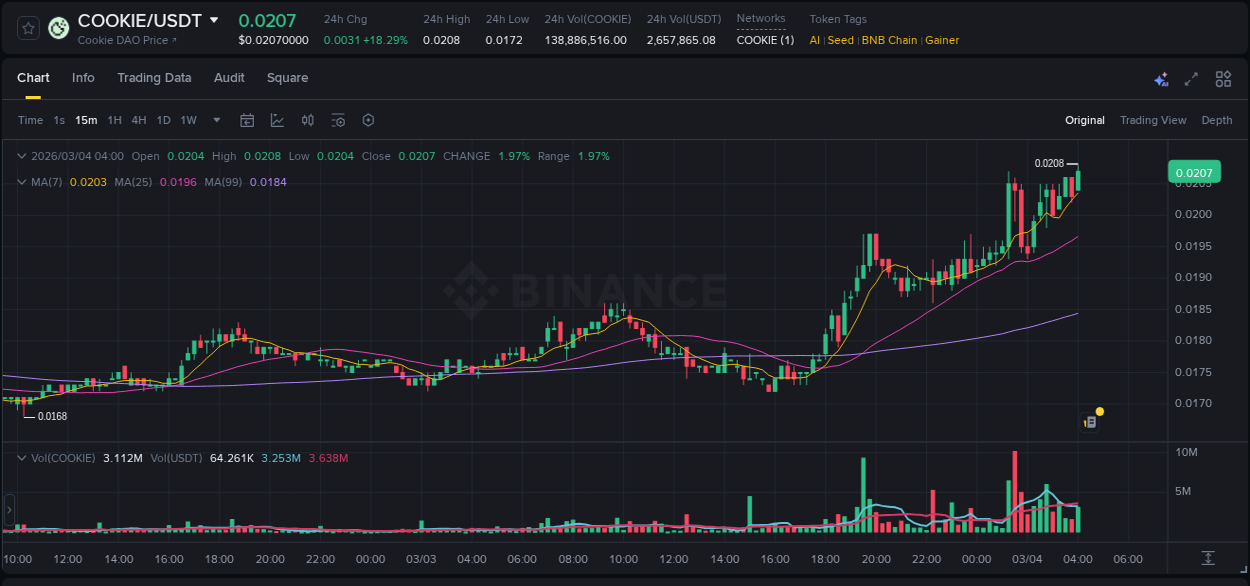Open the extra timeframes dropdown arrow

pyautogui.click(x=215, y=120)
